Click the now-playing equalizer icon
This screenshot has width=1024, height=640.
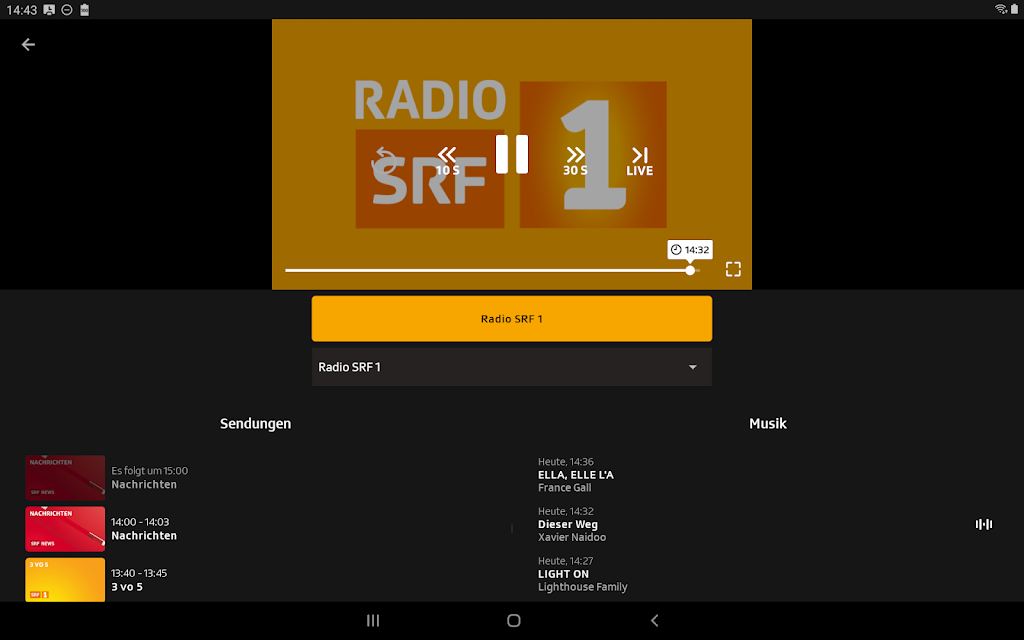coord(984,524)
